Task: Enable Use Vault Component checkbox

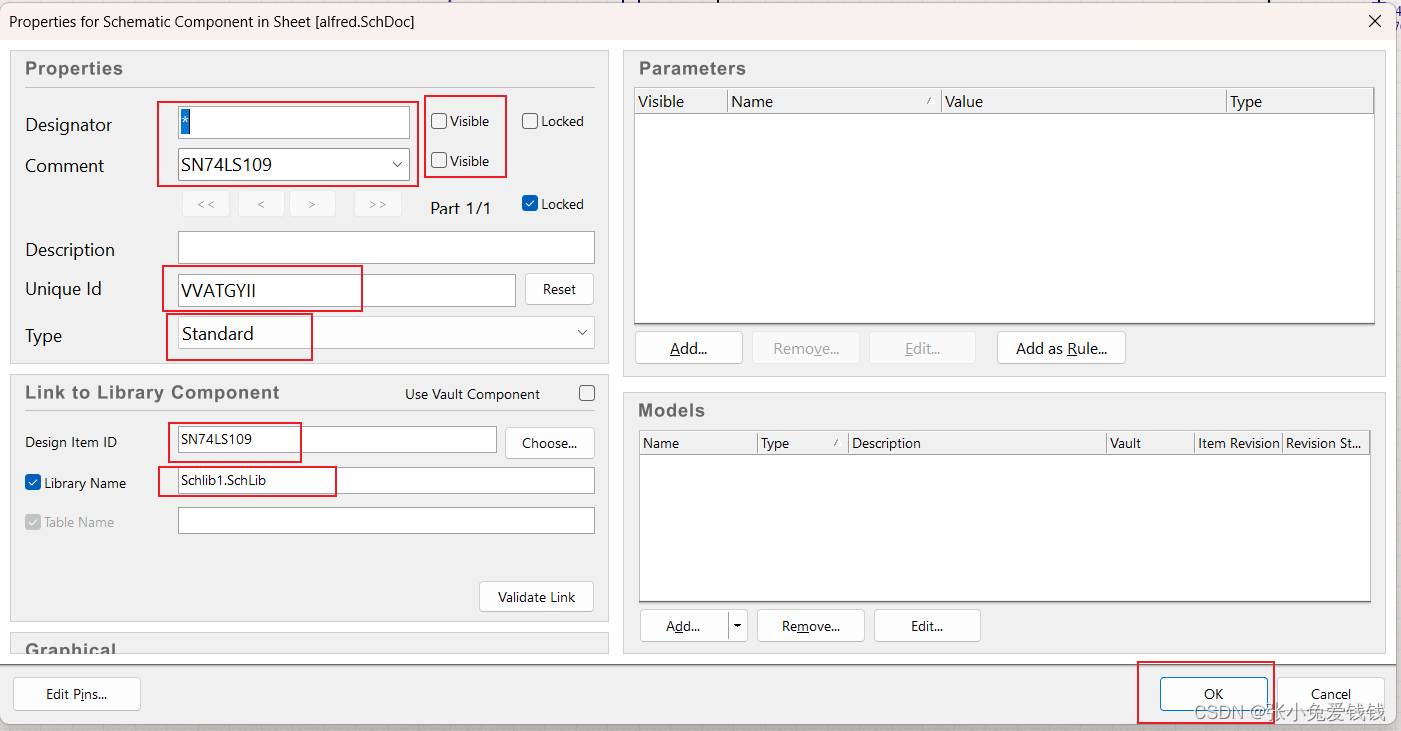Action: (587, 393)
